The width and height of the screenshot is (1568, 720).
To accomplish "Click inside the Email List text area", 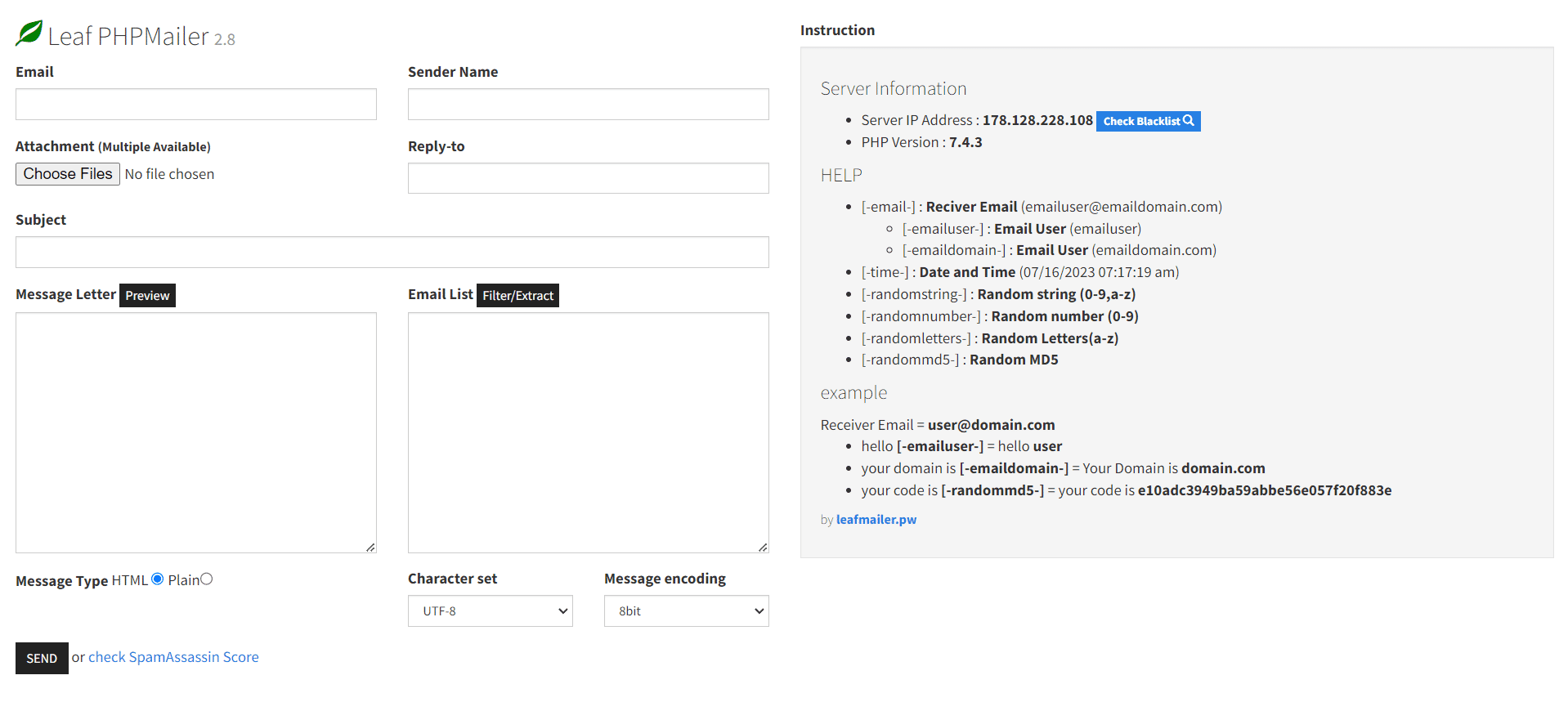I will (589, 432).
